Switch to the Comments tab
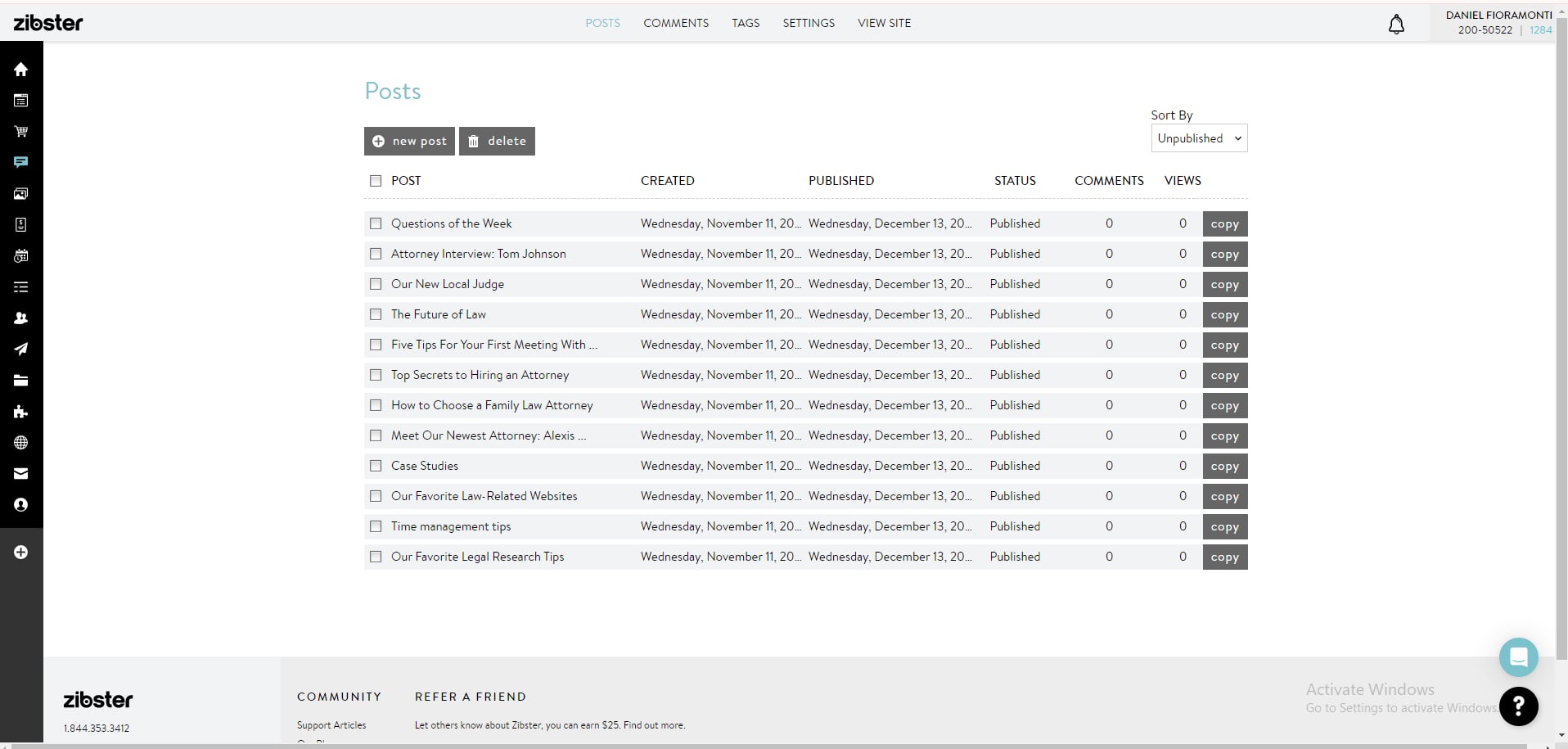Viewport: 1568px width, 749px height. pos(676,23)
